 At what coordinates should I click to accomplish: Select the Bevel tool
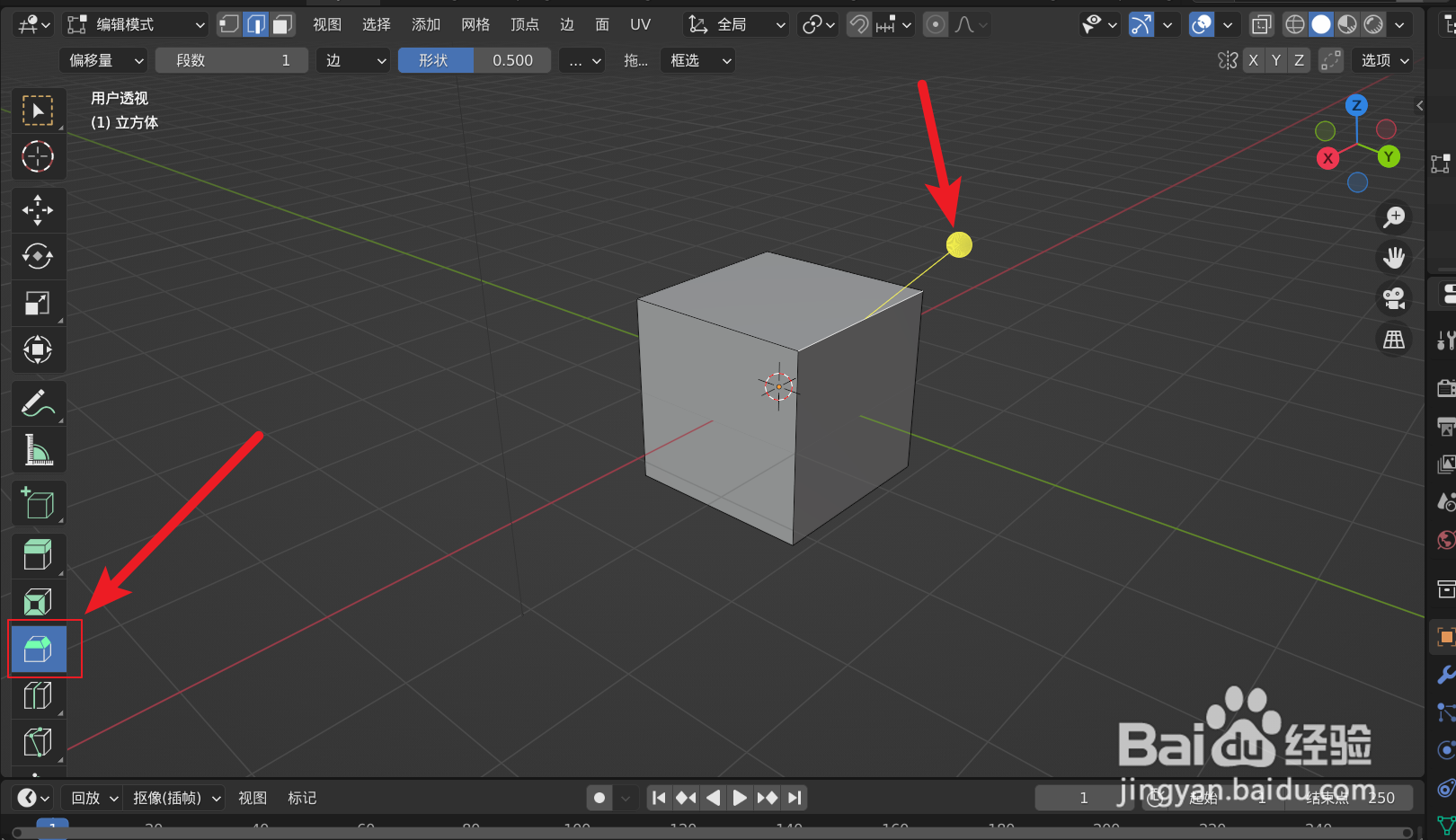pos(38,649)
